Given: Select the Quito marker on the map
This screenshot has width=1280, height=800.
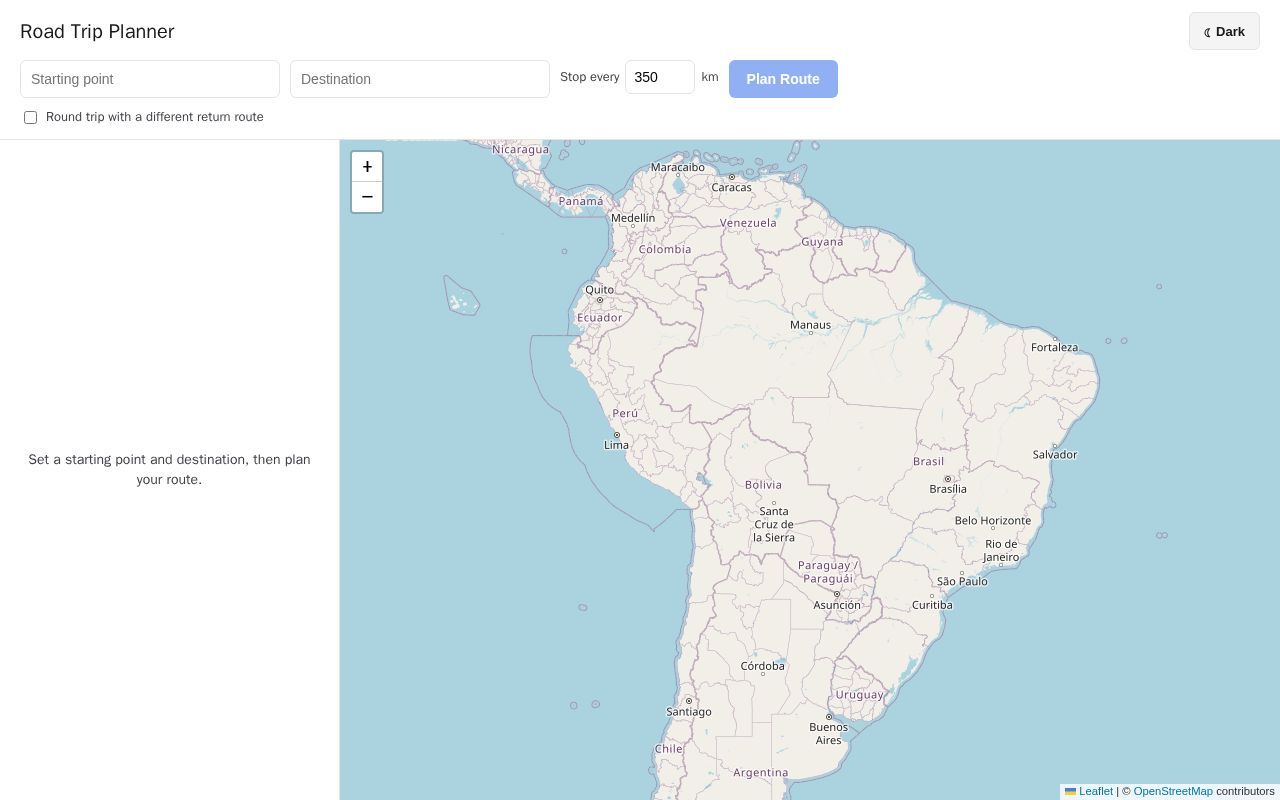Looking at the screenshot, I should [600, 300].
